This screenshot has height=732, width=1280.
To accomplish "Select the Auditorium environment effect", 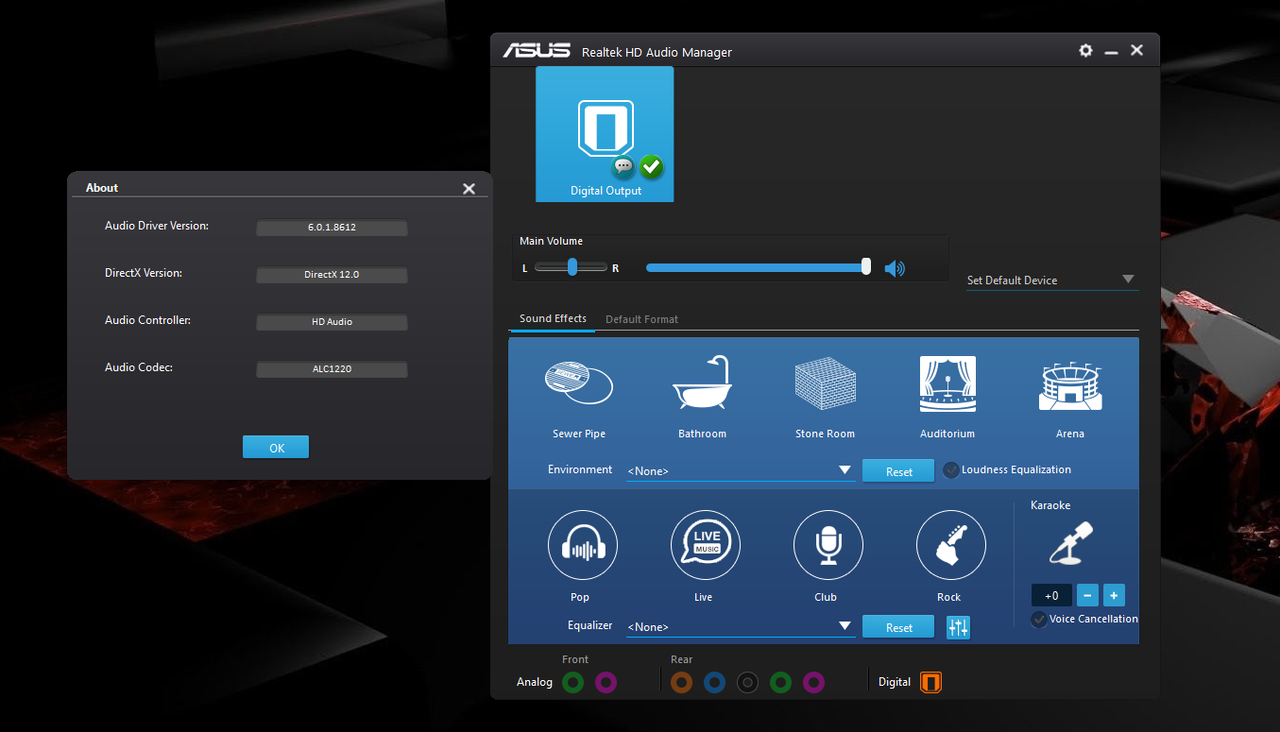I will point(947,384).
